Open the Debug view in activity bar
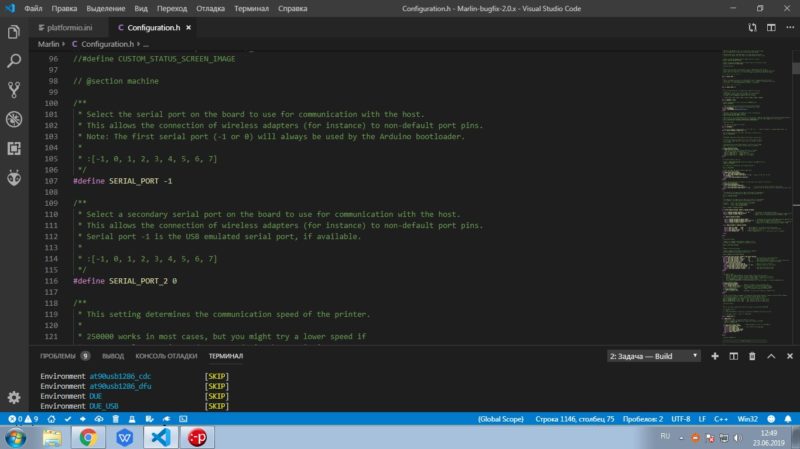The image size is (800, 449). (x=14, y=119)
